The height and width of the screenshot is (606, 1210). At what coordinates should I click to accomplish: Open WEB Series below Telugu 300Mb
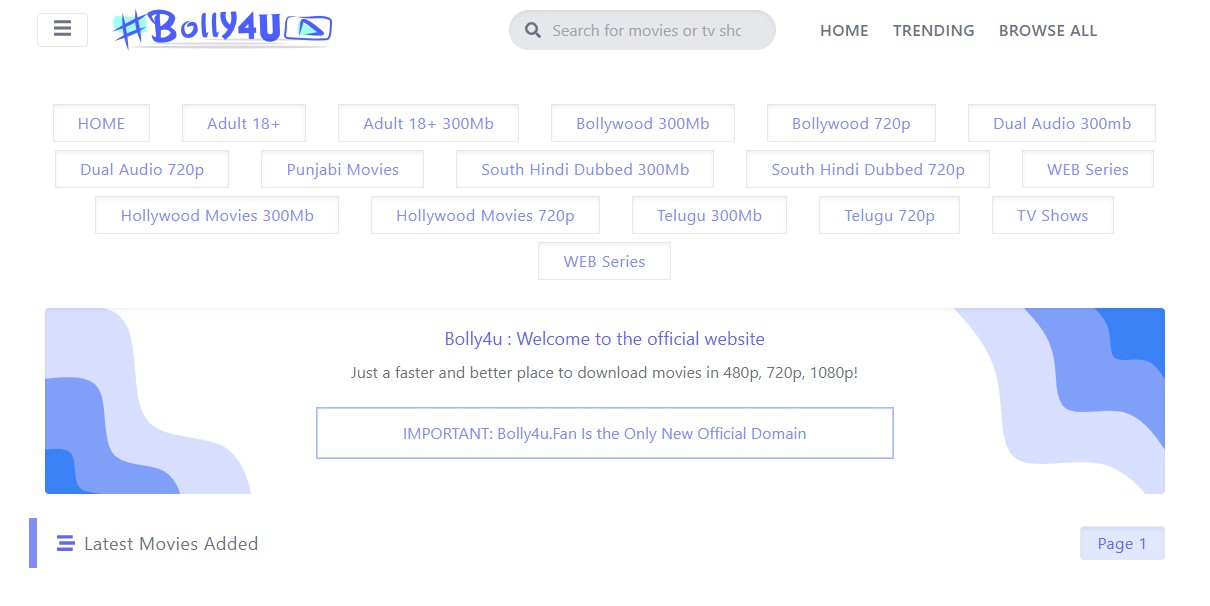click(604, 261)
